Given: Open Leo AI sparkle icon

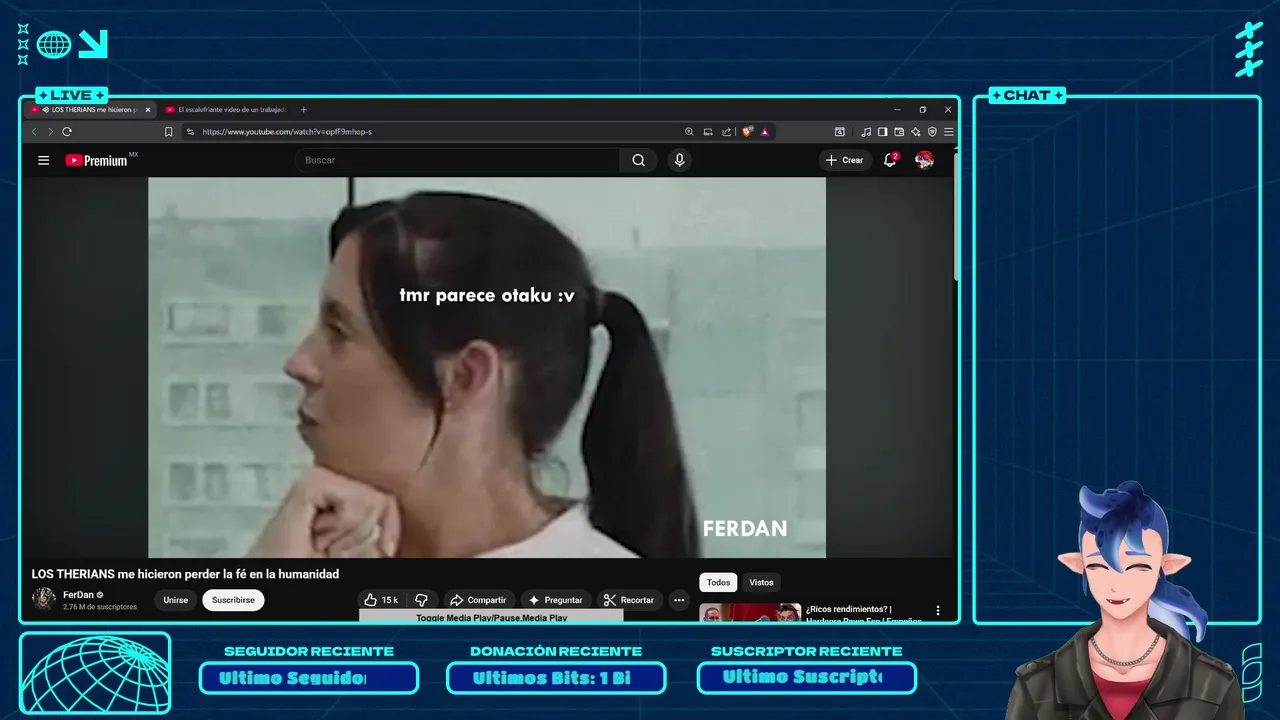Looking at the screenshot, I should point(915,132).
